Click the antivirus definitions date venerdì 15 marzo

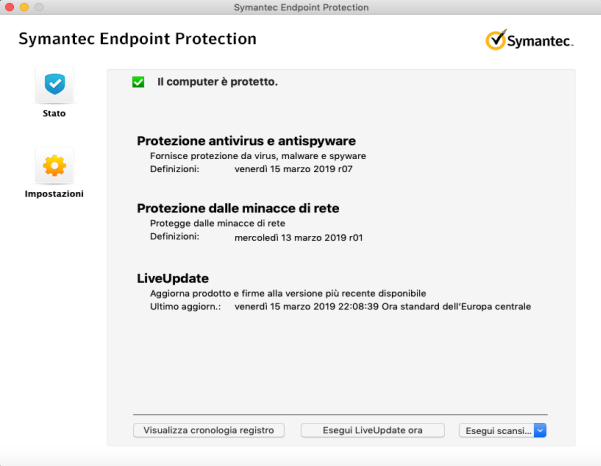pyautogui.click(x=294, y=169)
